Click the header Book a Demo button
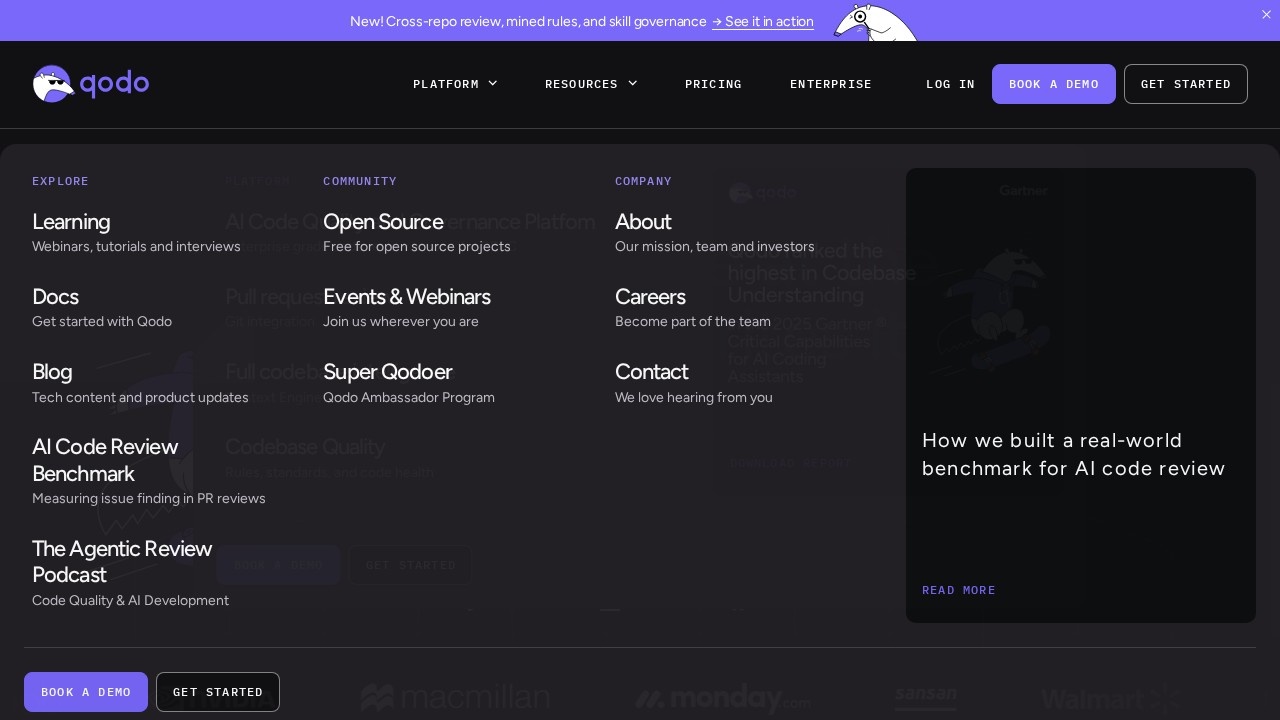 pyautogui.click(x=1054, y=84)
